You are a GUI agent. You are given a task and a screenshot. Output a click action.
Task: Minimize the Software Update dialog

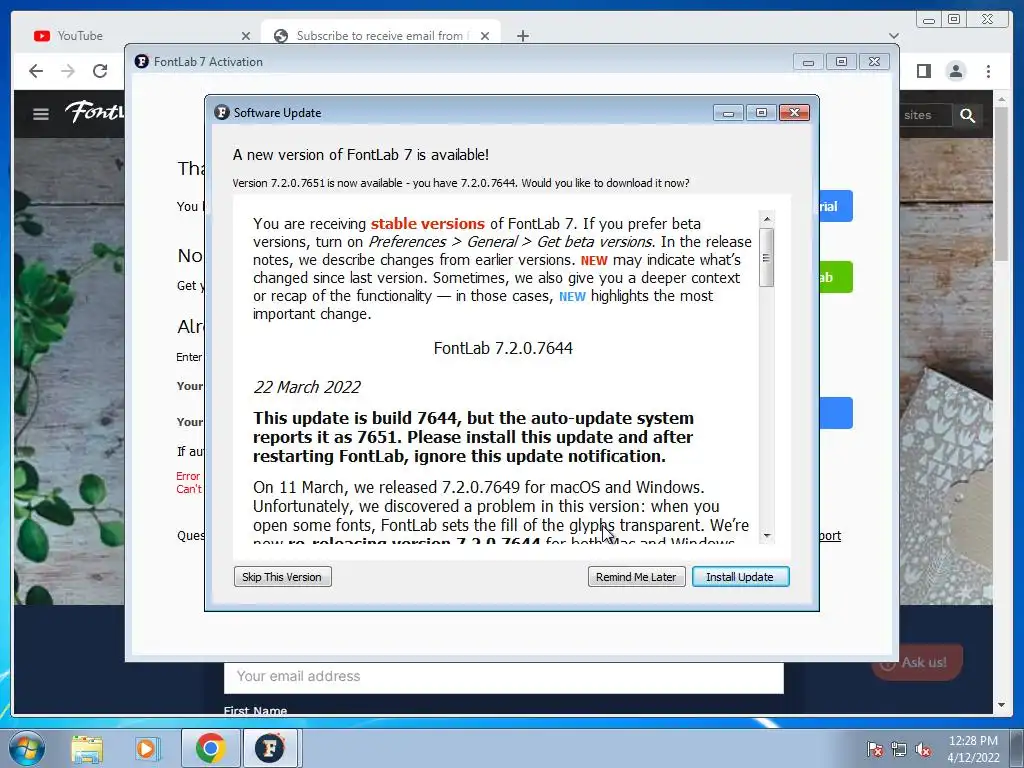pyautogui.click(x=728, y=113)
